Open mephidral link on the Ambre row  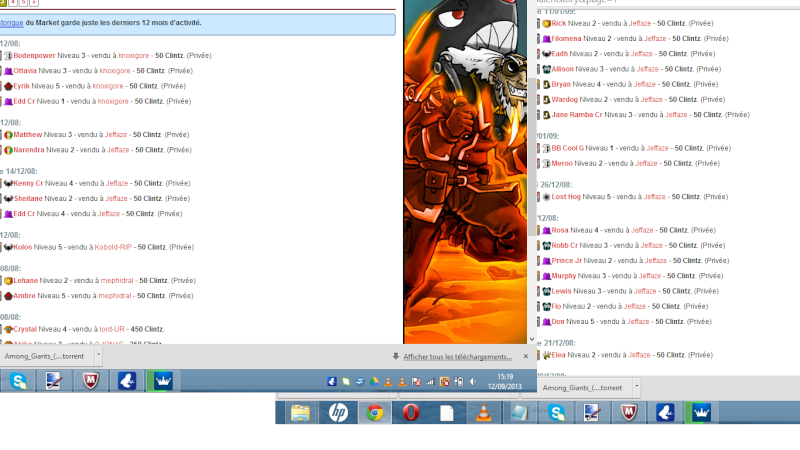115,296
